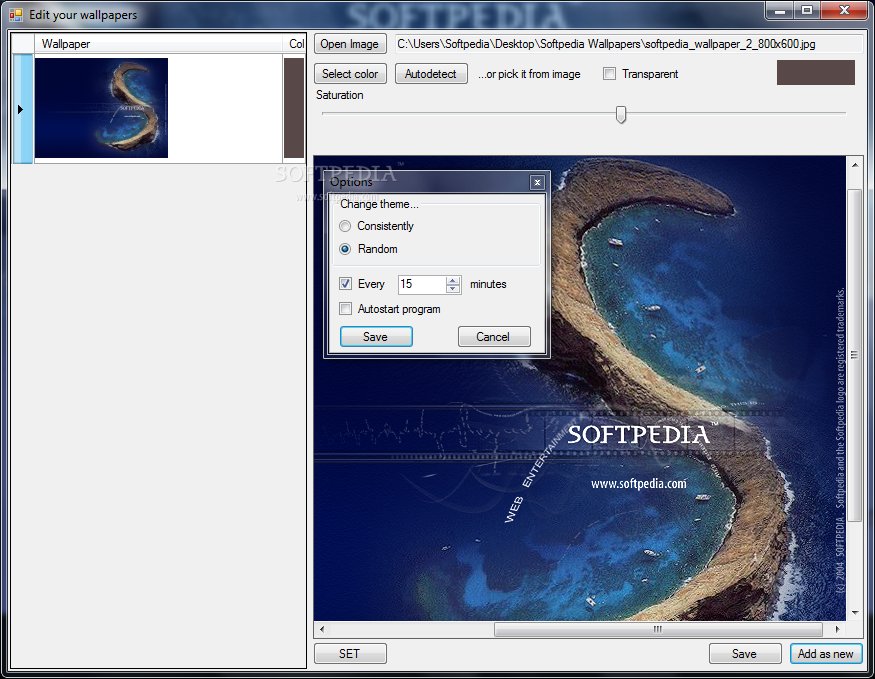
Task: Click the image file path field
Action: 628,44
